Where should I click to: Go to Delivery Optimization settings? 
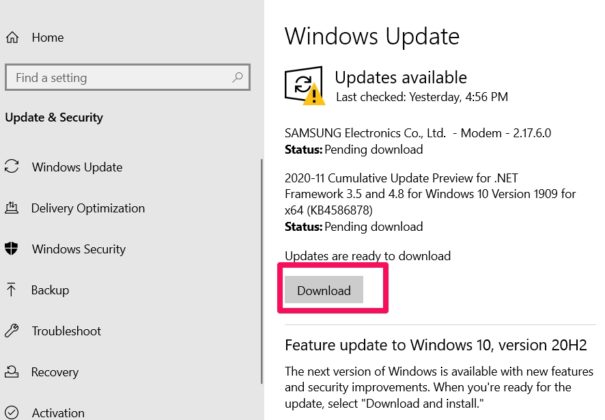[88, 208]
